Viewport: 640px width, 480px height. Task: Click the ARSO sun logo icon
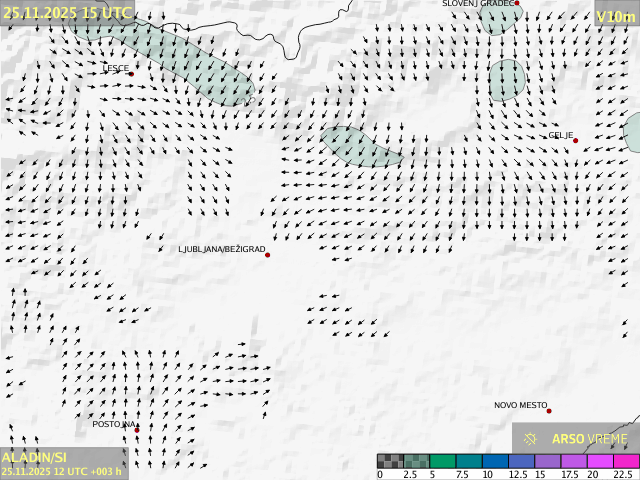(531, 439)
